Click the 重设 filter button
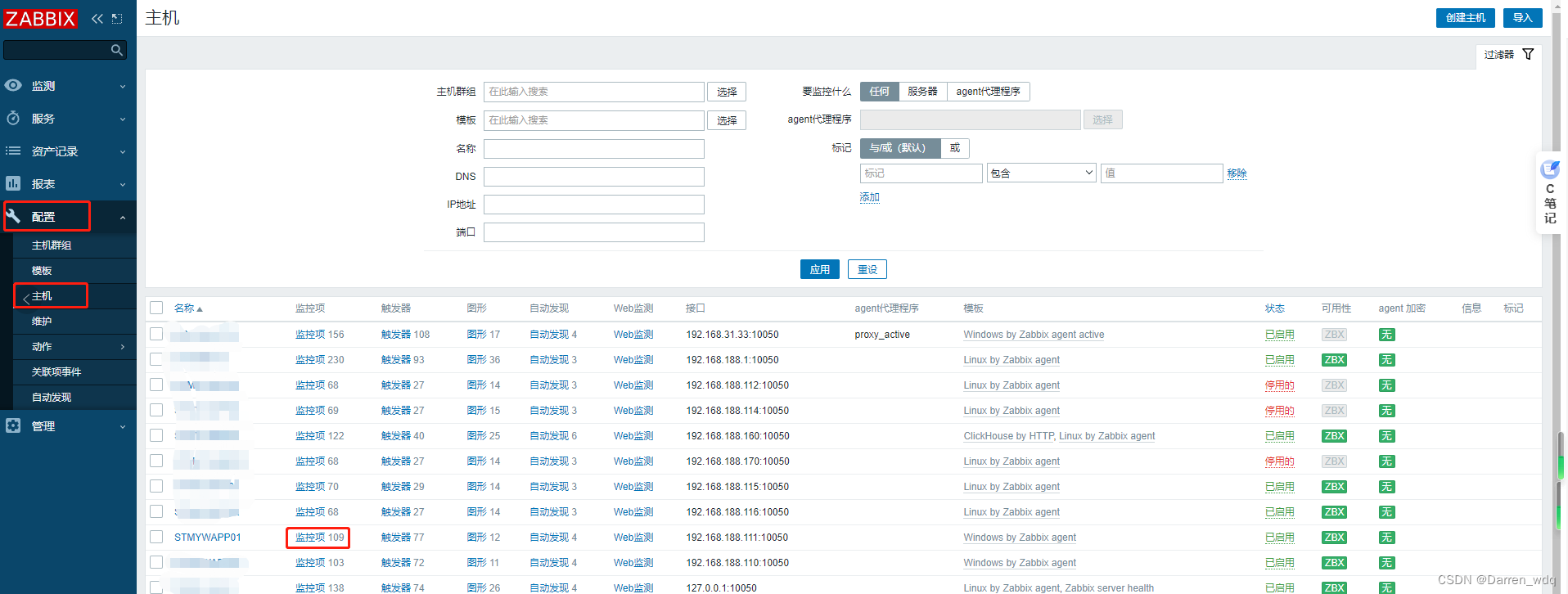The width and height of the screenshot is (1568, 594). pyautogui.click(x=867, y=269)
